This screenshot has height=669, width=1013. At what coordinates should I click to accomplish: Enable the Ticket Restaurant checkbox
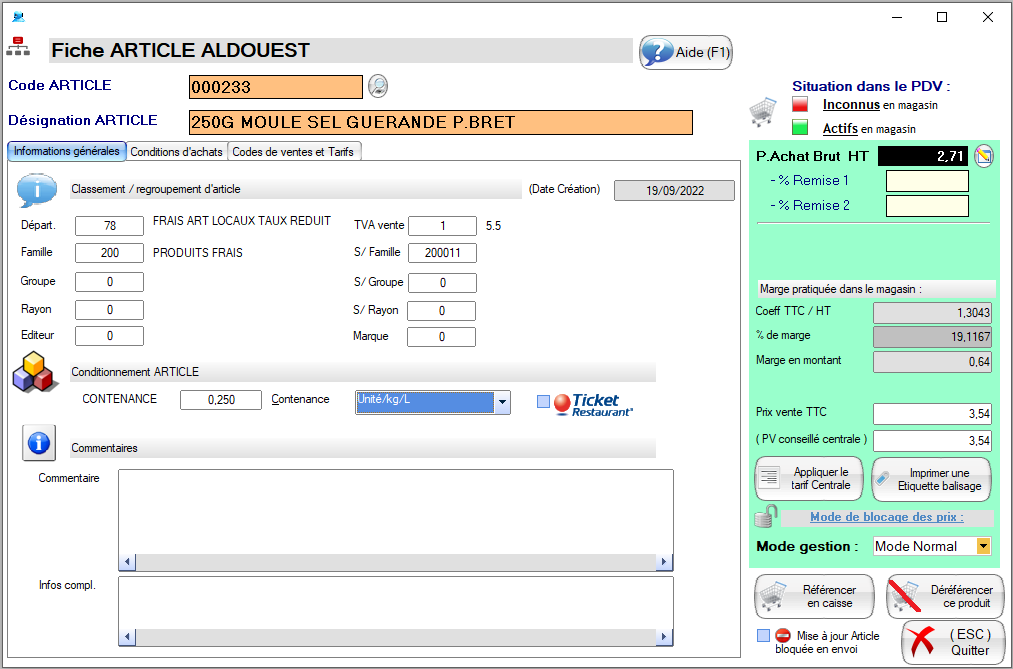pos(543,402)
